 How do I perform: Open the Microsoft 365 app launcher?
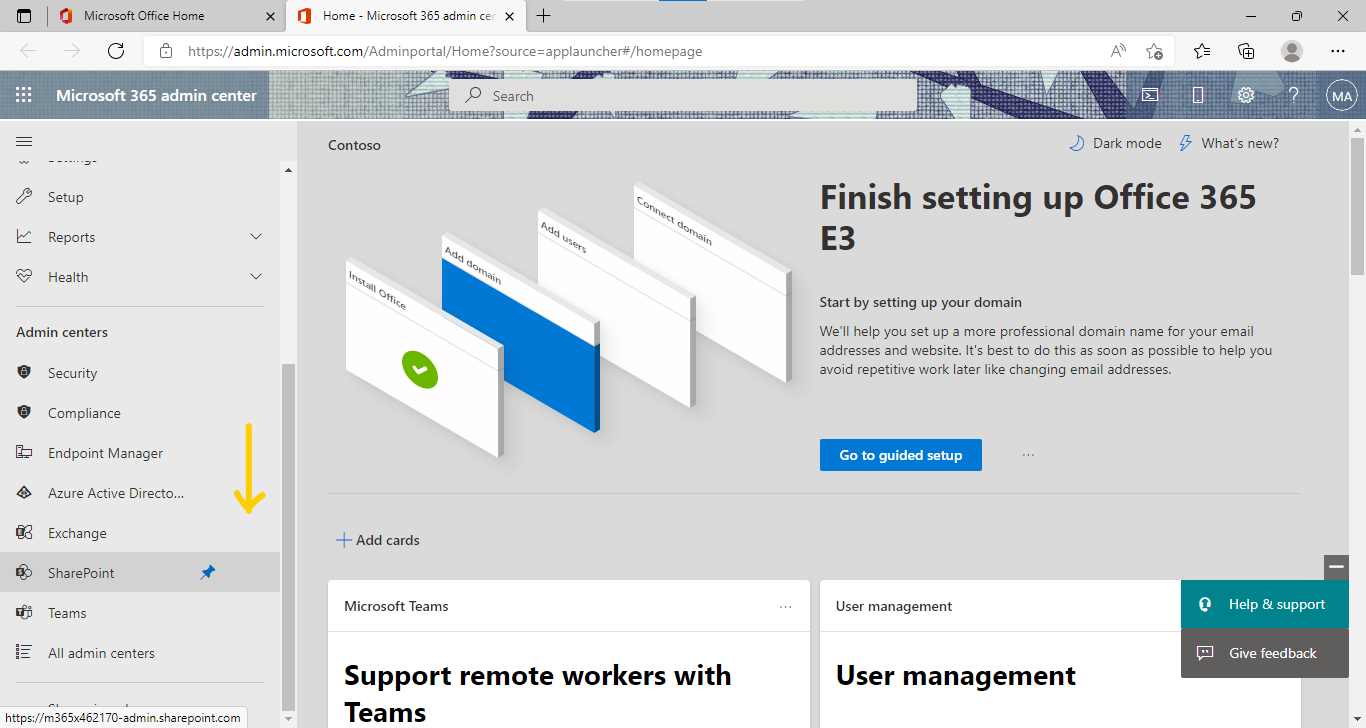tap(24, 95)
